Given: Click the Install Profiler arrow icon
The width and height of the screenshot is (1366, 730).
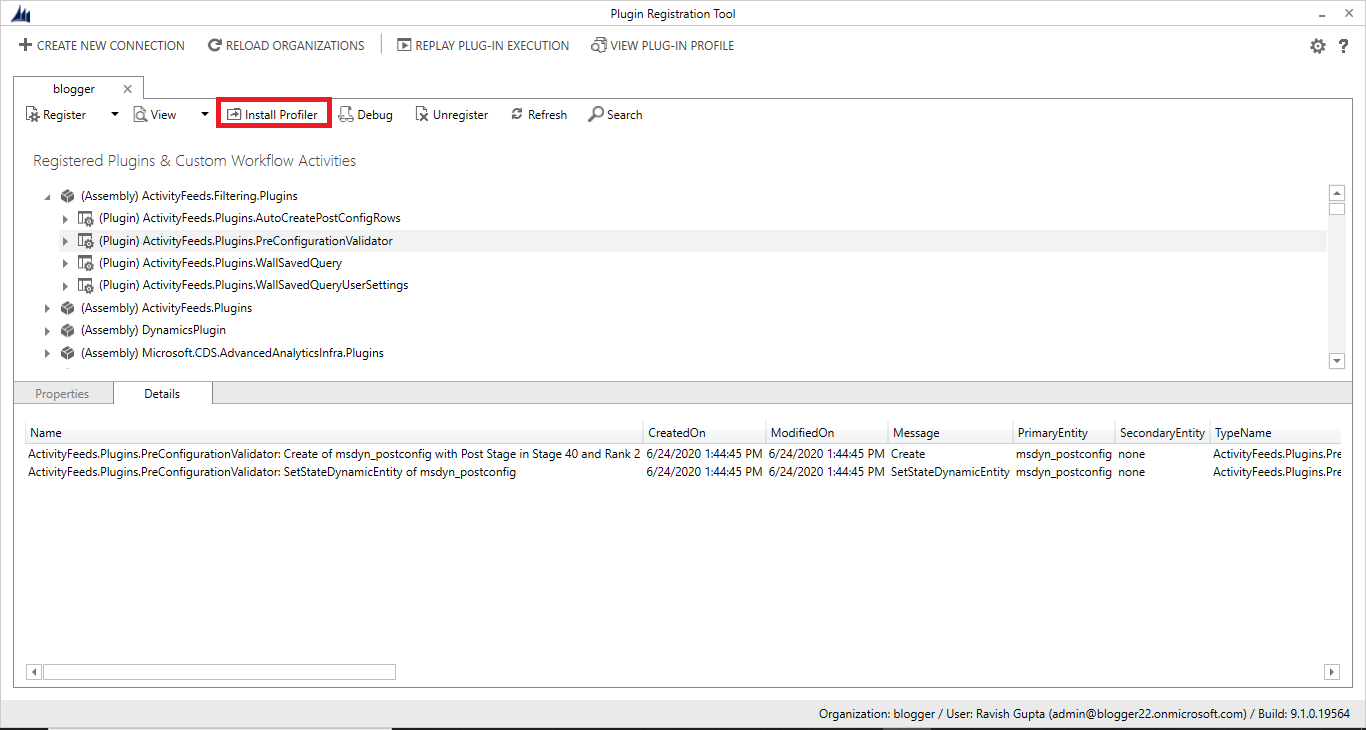Looking at the screenshot, I should 234,115.
